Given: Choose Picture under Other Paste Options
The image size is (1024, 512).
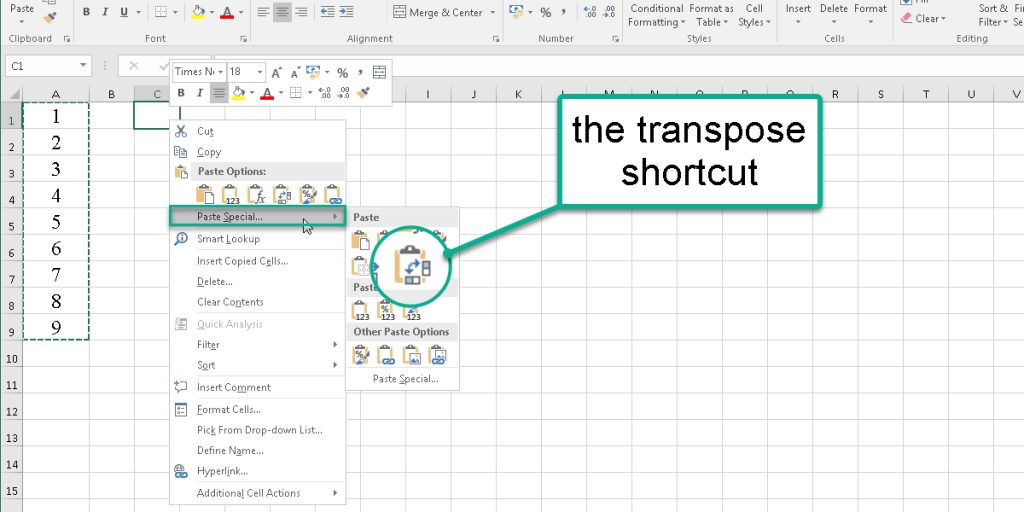Looking at the screenshot, I should coord(411,355).
